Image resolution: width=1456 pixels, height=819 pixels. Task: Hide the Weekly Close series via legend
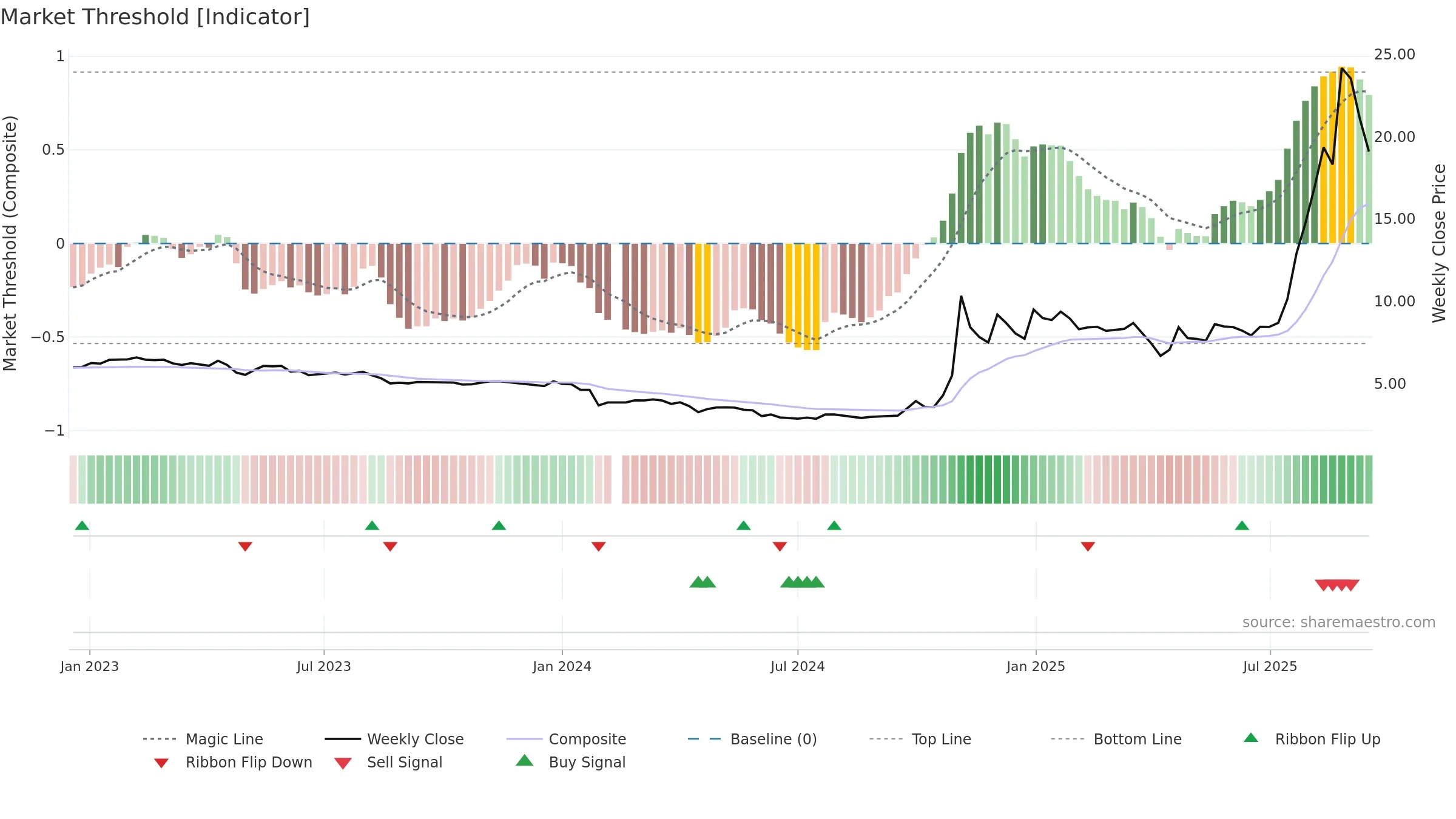tap(394, 739)
